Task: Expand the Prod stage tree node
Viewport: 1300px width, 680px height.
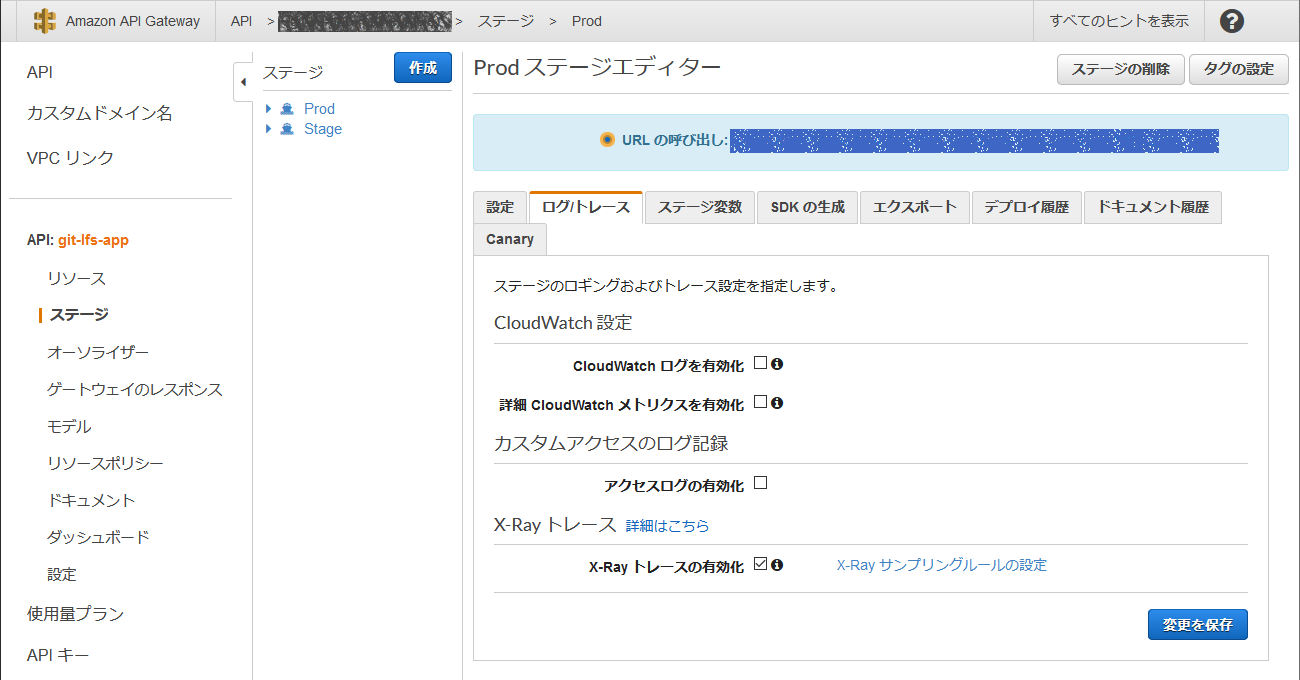Action: (267, 108)
